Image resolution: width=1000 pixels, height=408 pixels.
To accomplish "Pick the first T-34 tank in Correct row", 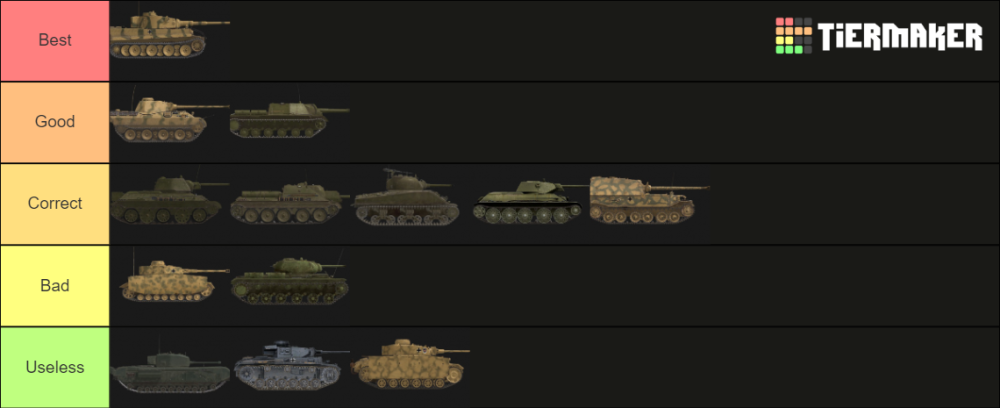I will click(x=170, y=199).
